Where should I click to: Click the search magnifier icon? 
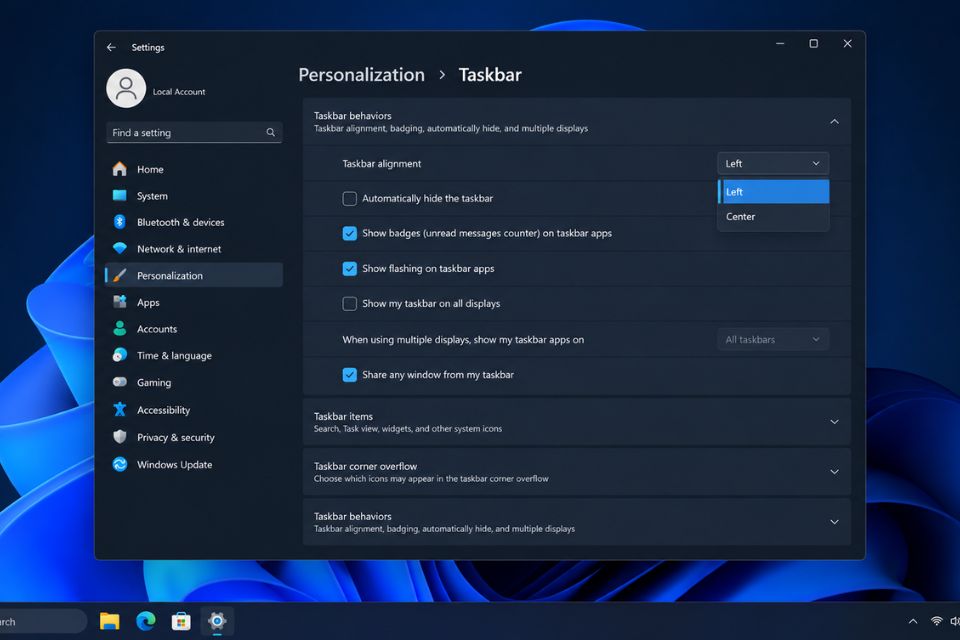click(270, 132)
